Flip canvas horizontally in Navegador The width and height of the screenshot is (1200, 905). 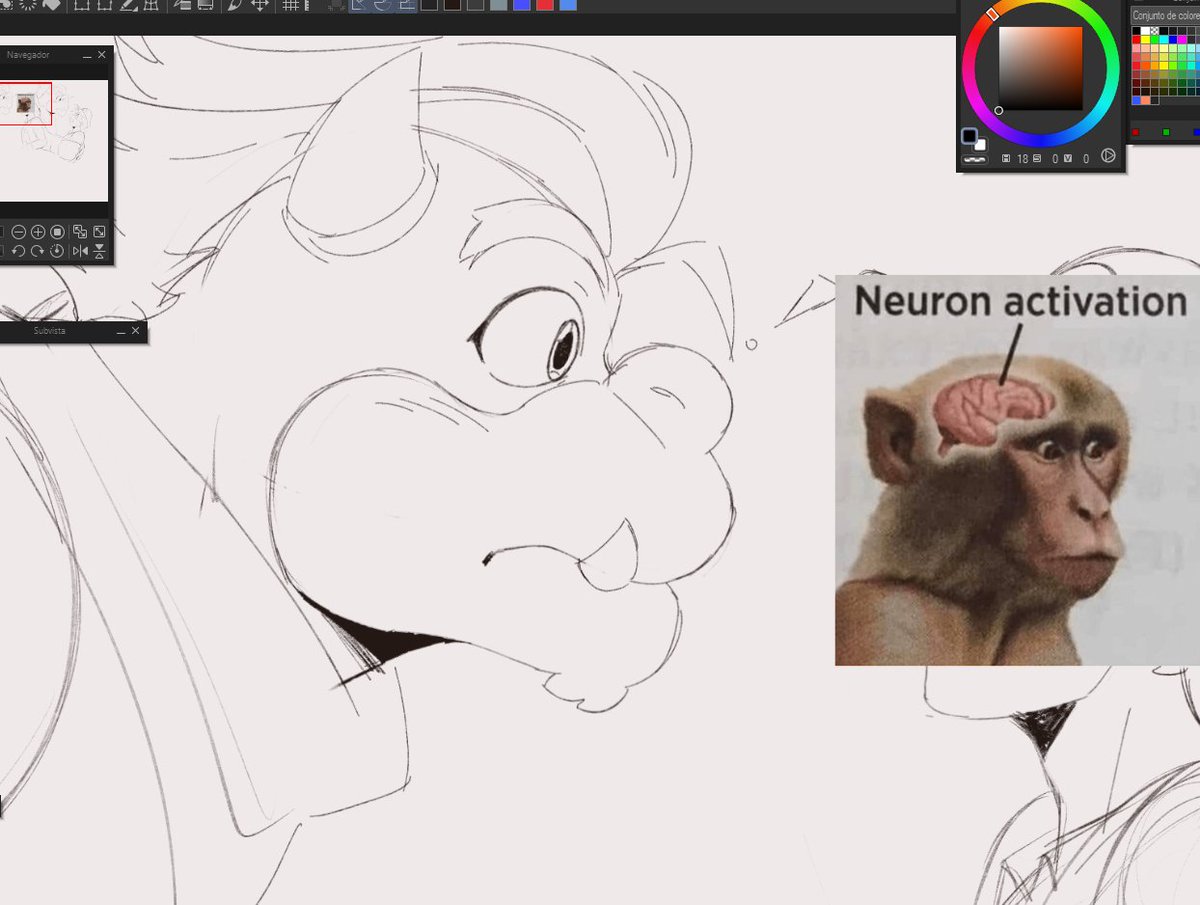tap(80, 251)
